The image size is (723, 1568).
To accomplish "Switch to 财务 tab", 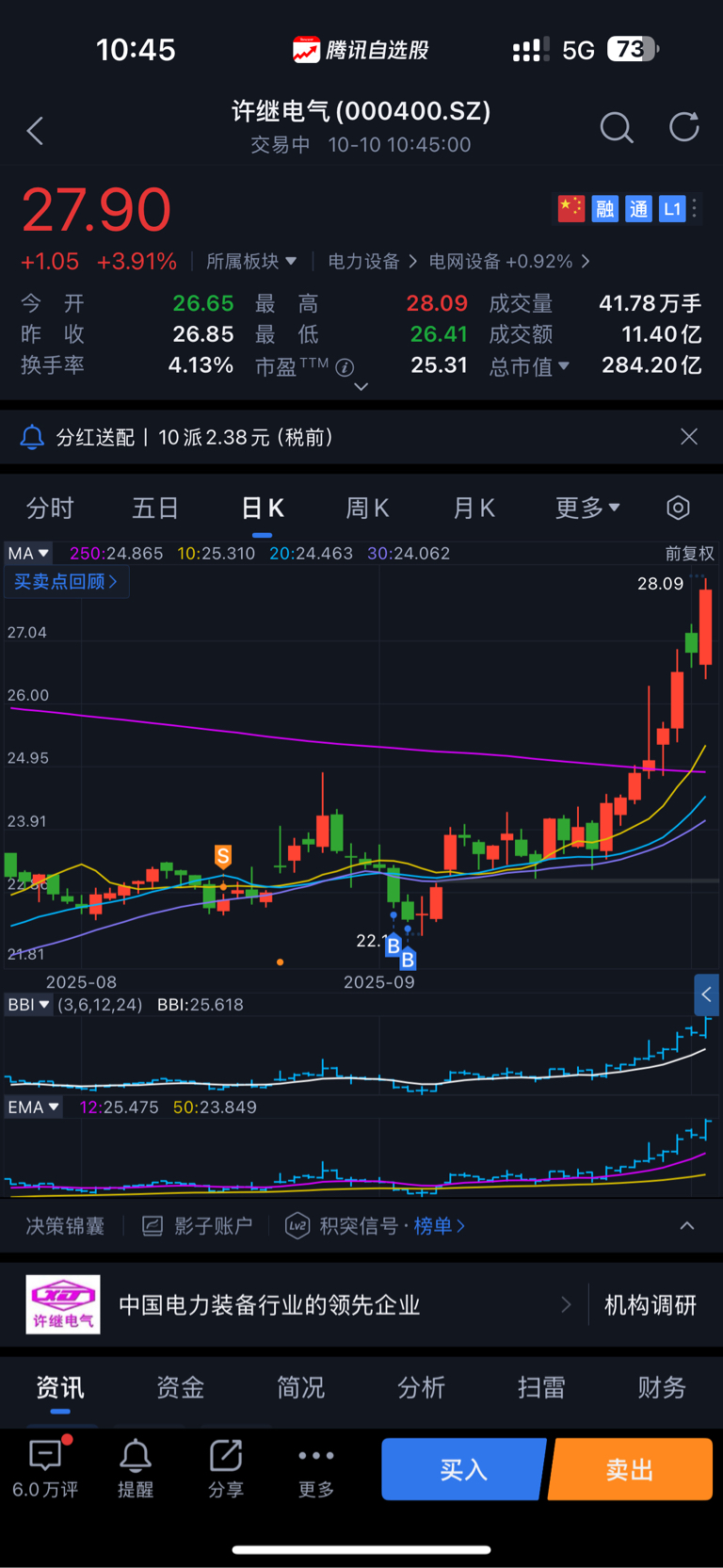I will pyautogui.click(x=662, y=1387).
